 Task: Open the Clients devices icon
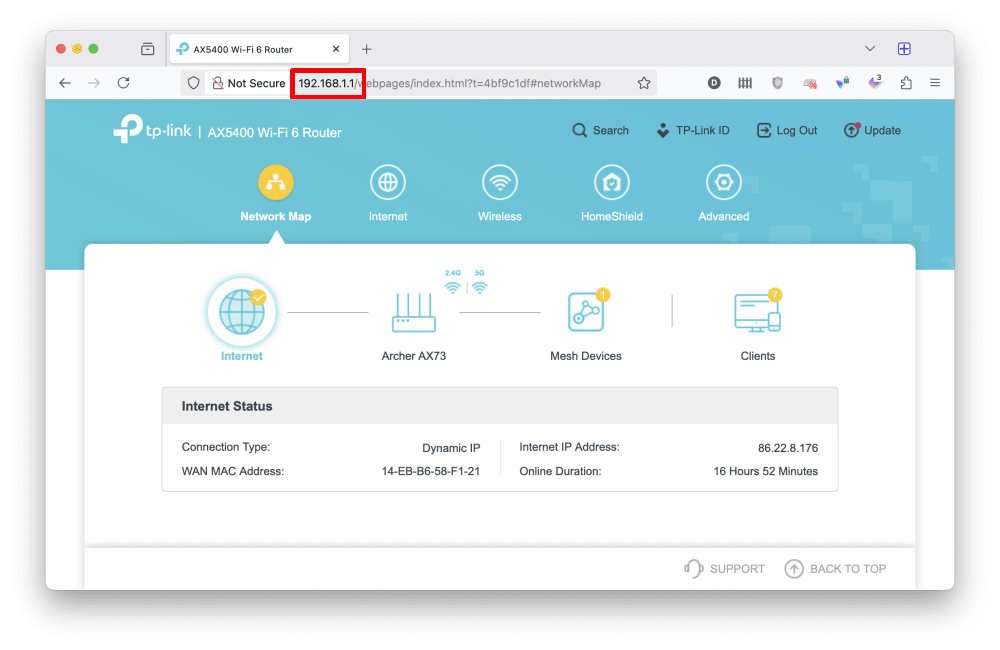pyautogui.click(x=758, y=312)
